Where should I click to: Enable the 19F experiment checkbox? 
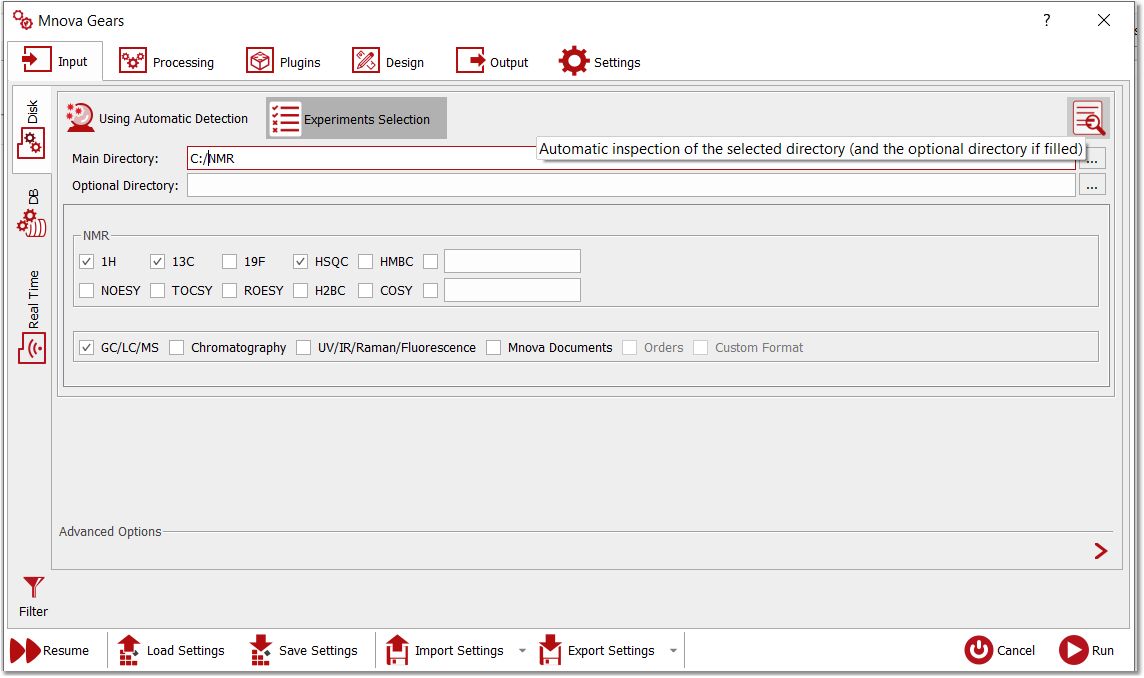(230, 261)
